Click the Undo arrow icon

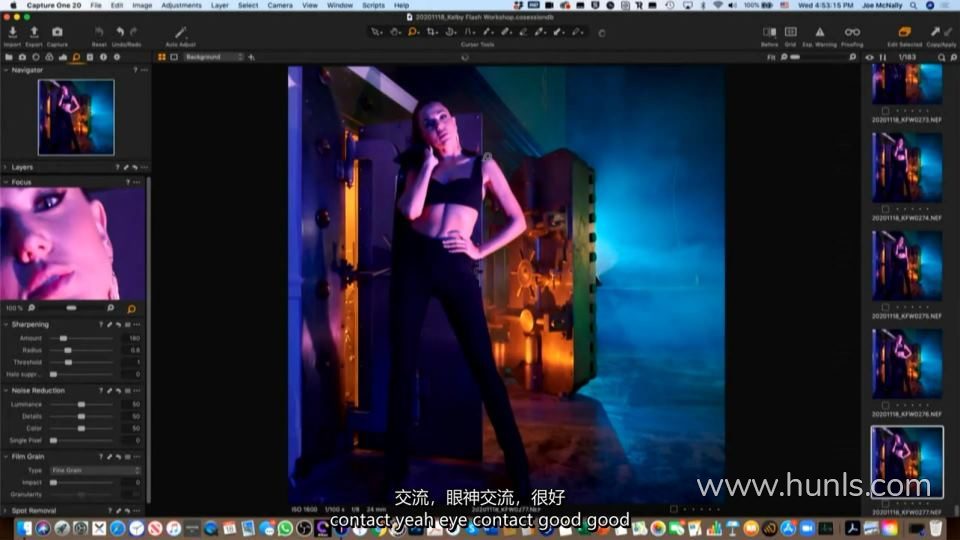coord(120,32)
